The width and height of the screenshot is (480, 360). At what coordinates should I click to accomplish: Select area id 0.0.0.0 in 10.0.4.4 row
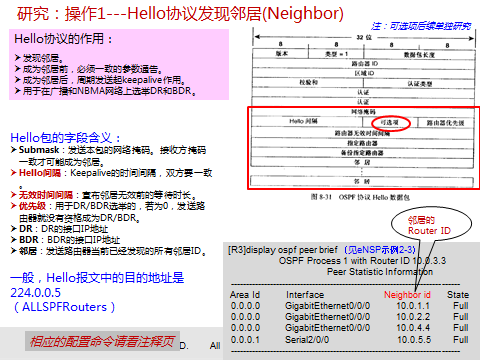[x=245, y=328]
